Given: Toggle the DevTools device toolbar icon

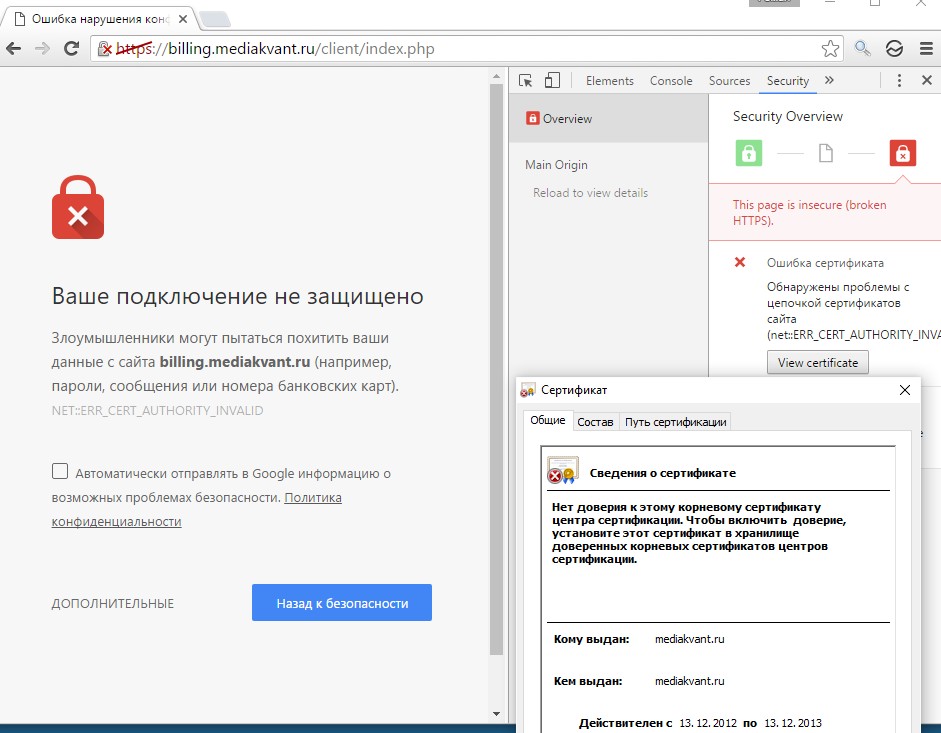Looking at the screenshot, I should (552, 81).
